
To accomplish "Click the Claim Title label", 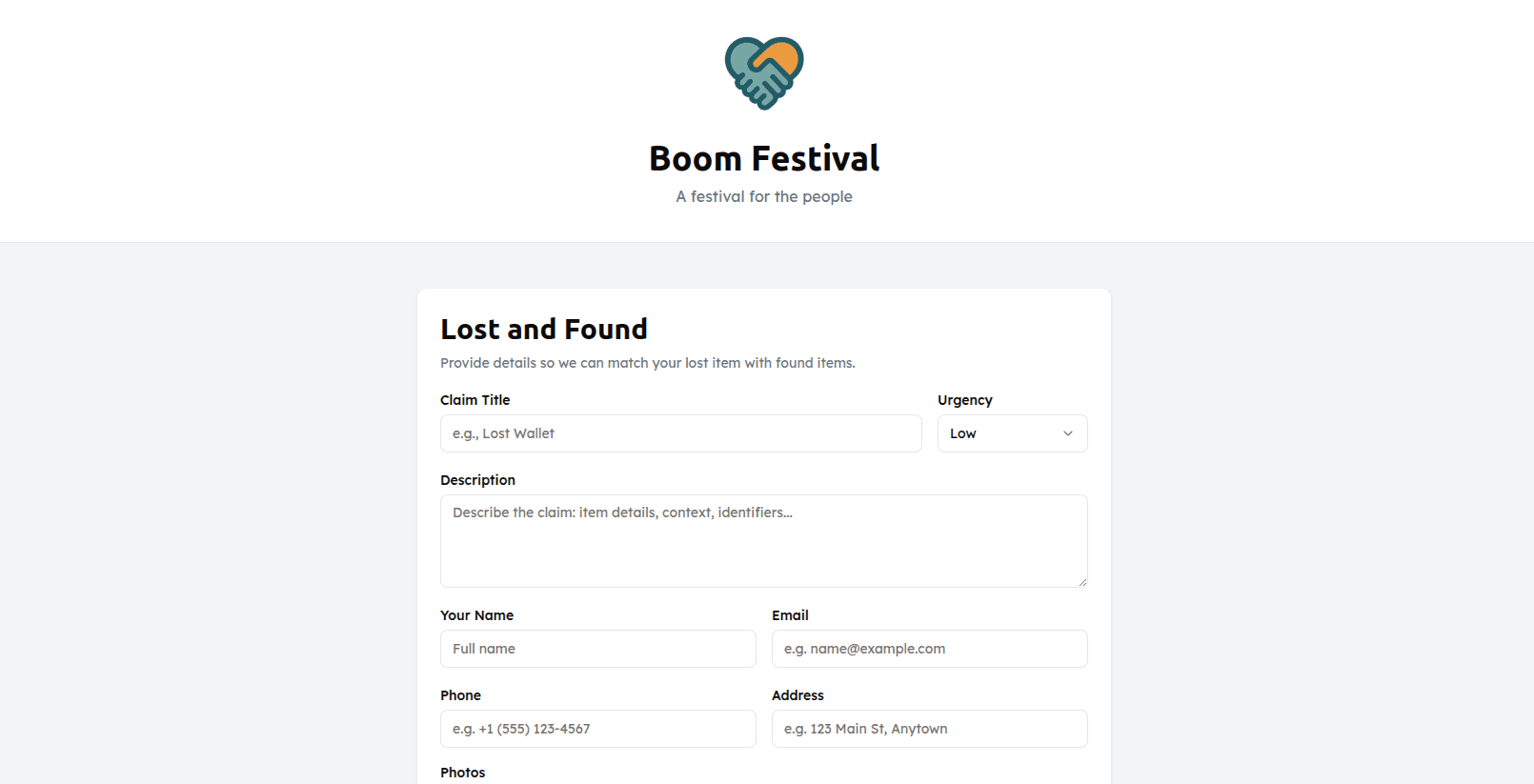I will [474, 399].
